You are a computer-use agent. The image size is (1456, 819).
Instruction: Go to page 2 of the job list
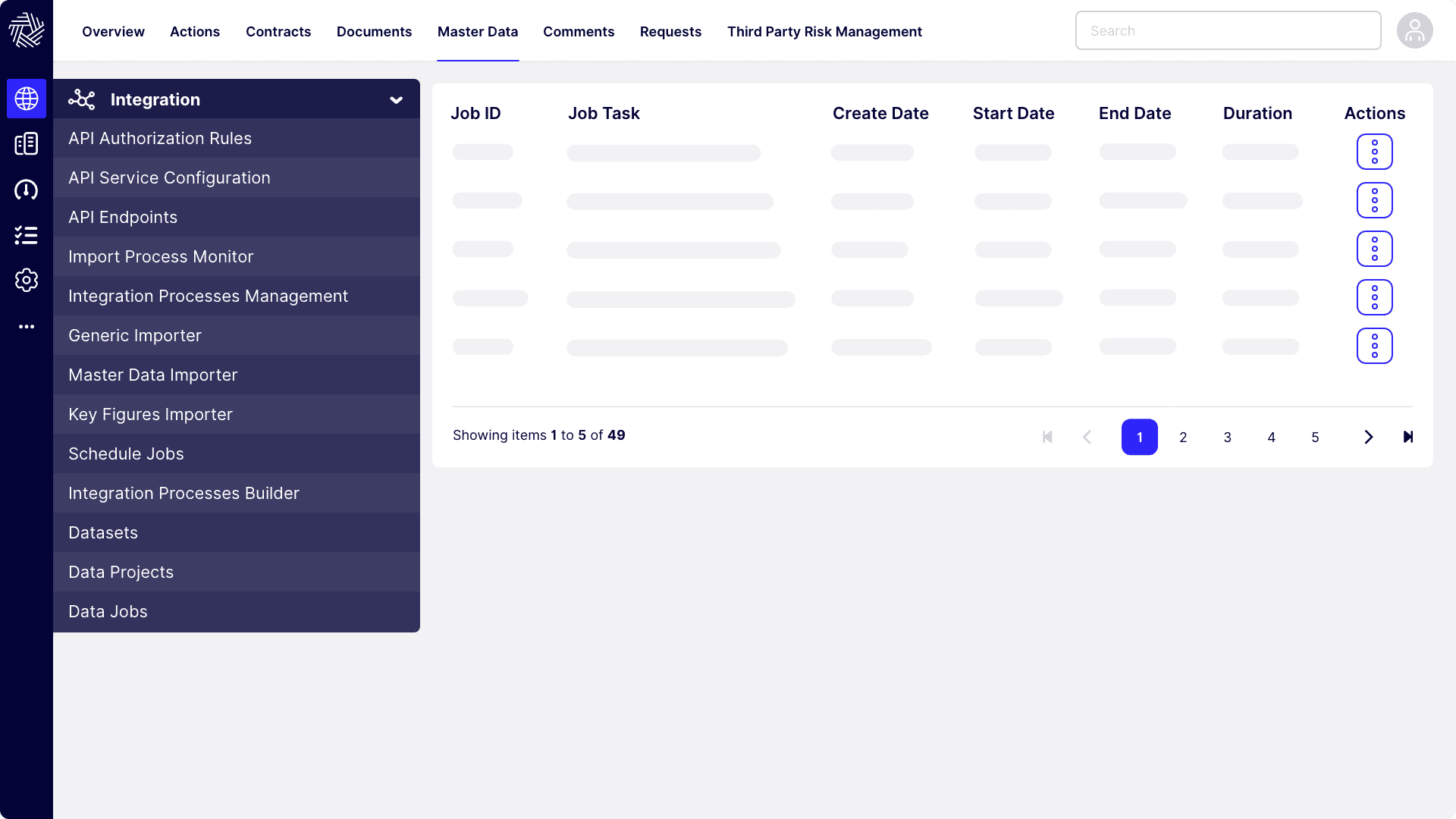tap(1183, 437)
